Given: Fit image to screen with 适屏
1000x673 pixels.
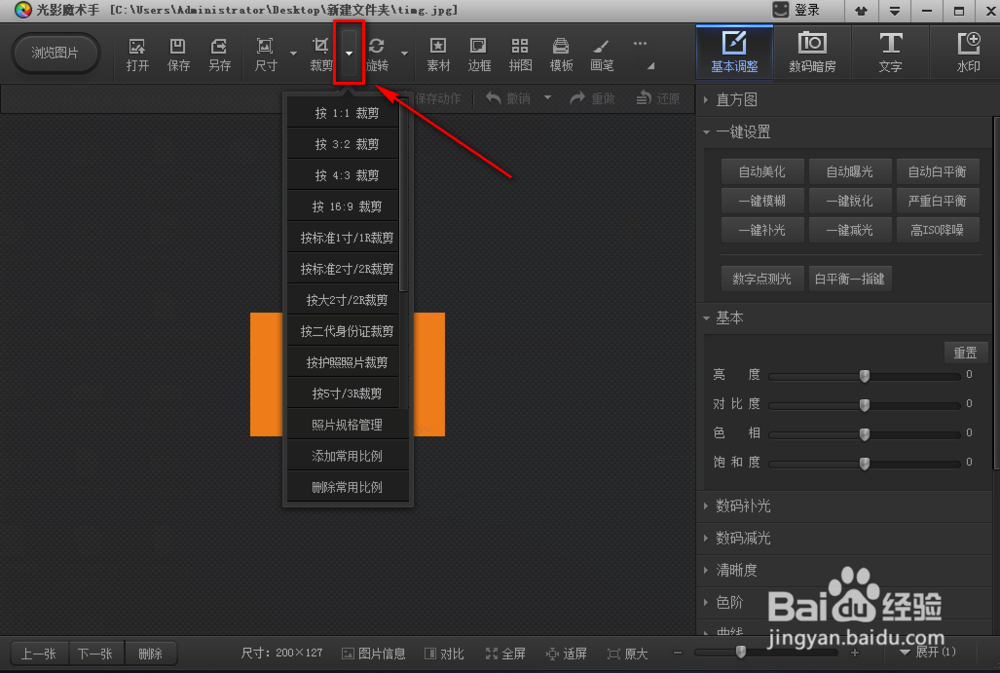Looking at the screenshot, I should [x=566, y=653].
